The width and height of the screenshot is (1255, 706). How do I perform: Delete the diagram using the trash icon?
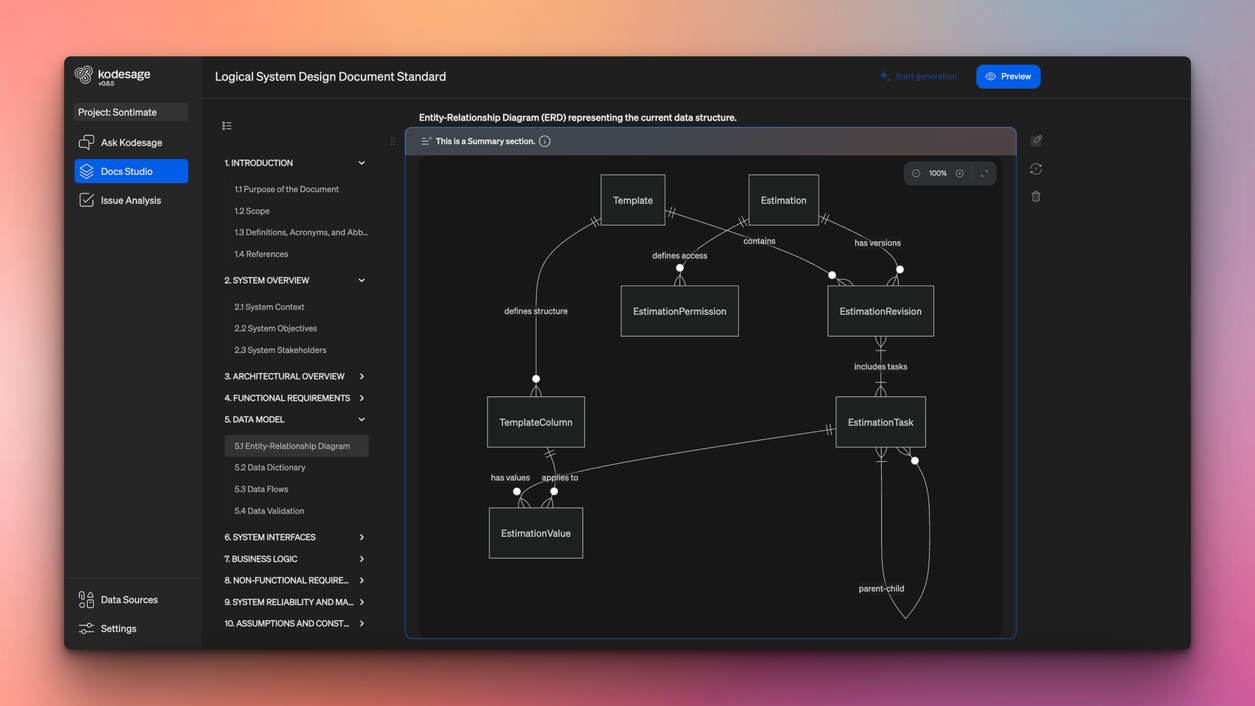tap(1036, 196)
